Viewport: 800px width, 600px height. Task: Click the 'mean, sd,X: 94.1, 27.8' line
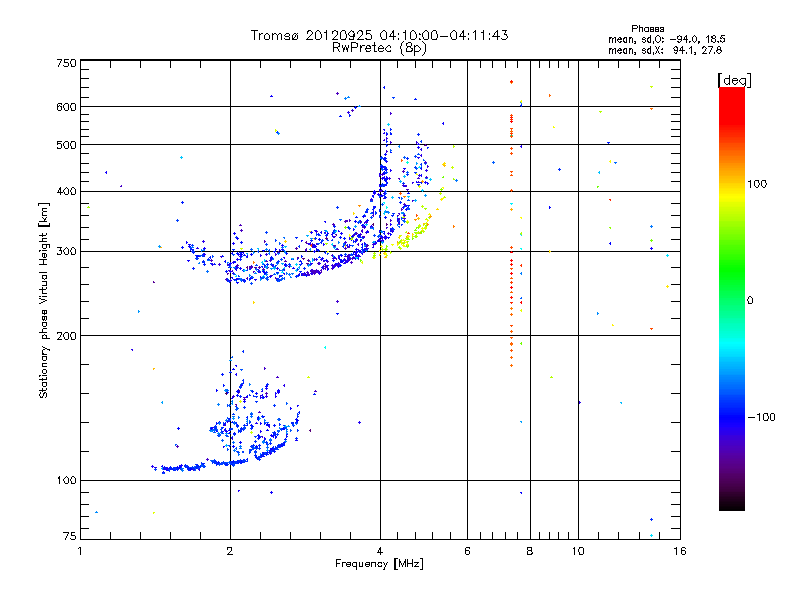tap(665, 50)
